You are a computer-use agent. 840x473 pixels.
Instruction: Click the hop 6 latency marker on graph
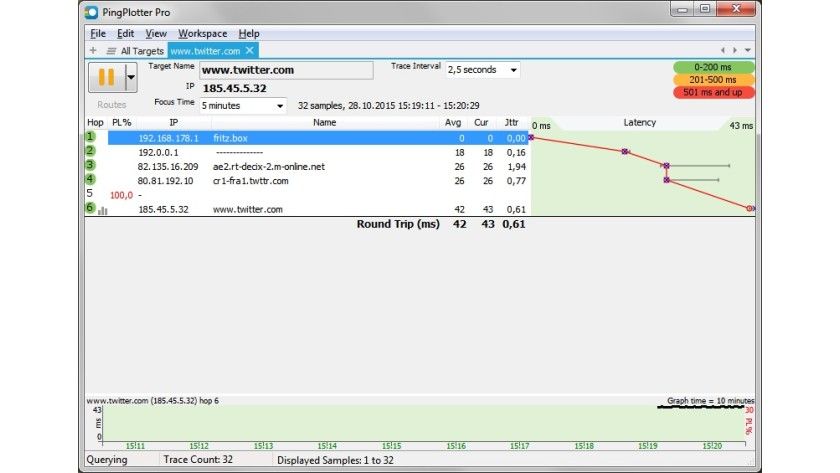pyautogui.click(x=750, y=208)
